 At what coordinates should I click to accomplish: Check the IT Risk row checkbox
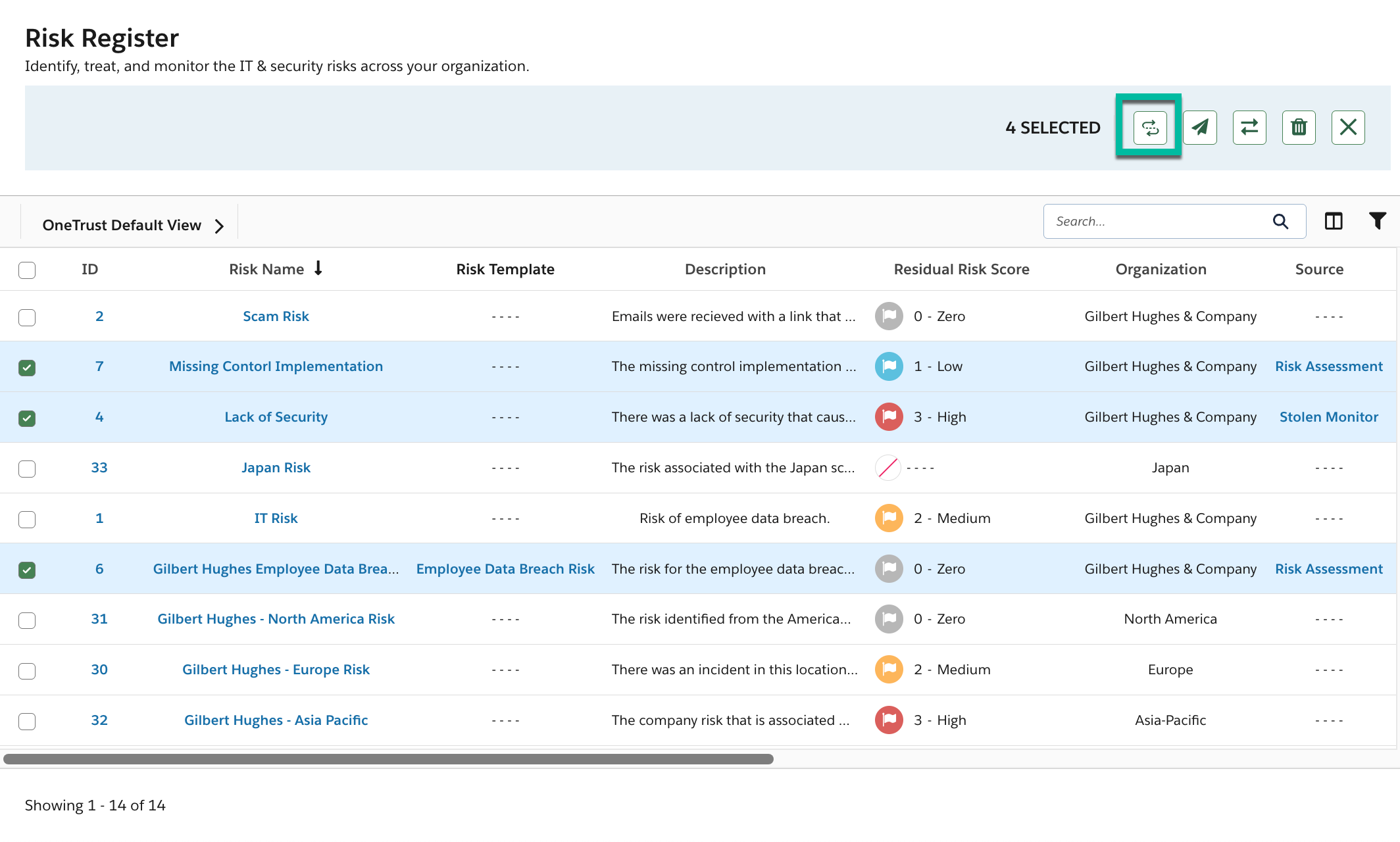tap(27, 519)
